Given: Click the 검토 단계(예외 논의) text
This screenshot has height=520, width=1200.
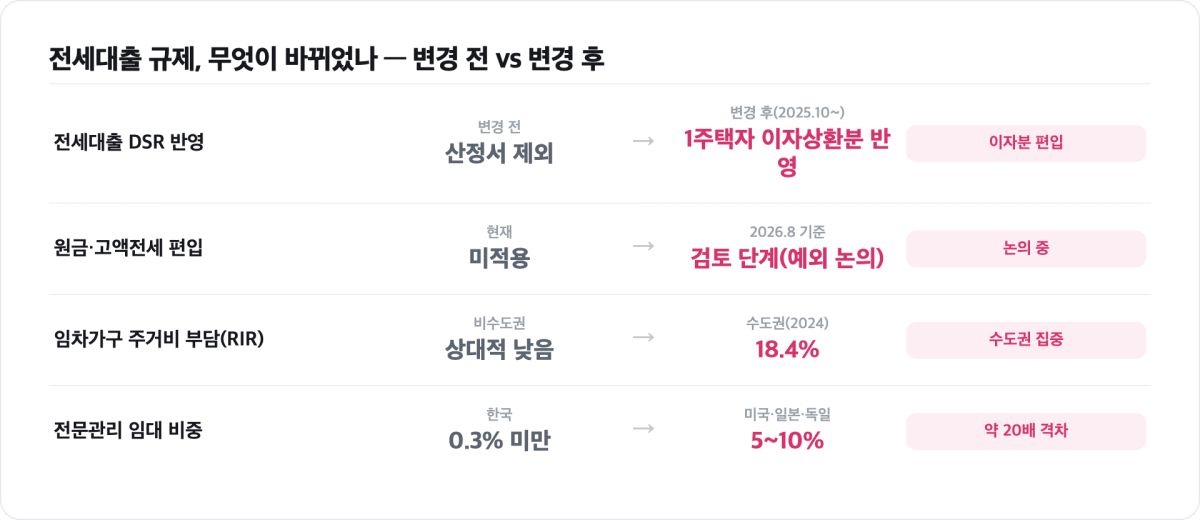Looking at the screenshot, I should 787,258.
